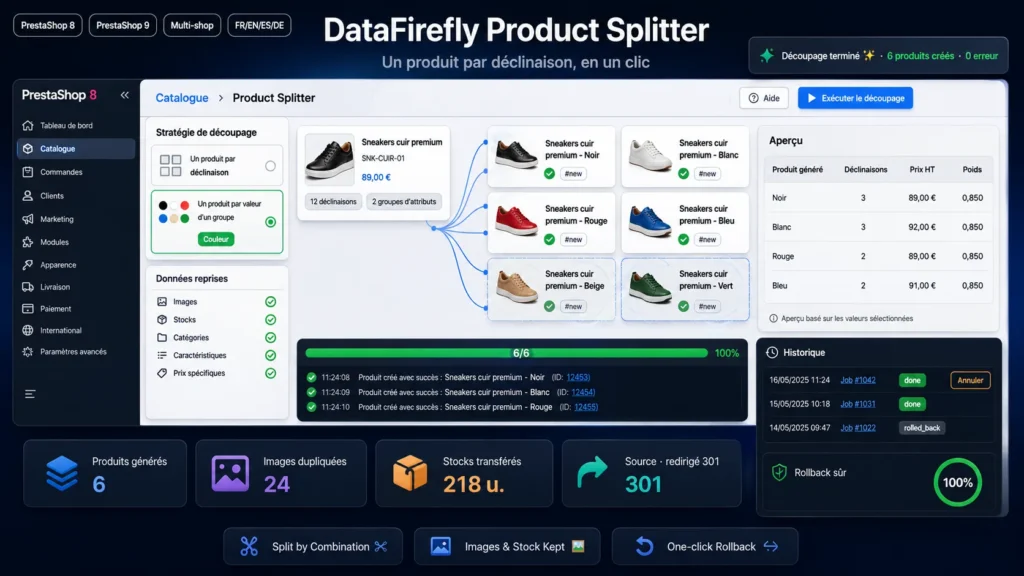Click the Source redirigé 301 arrow icon
Screen dimensions: 1024x576
click(592, 473)
